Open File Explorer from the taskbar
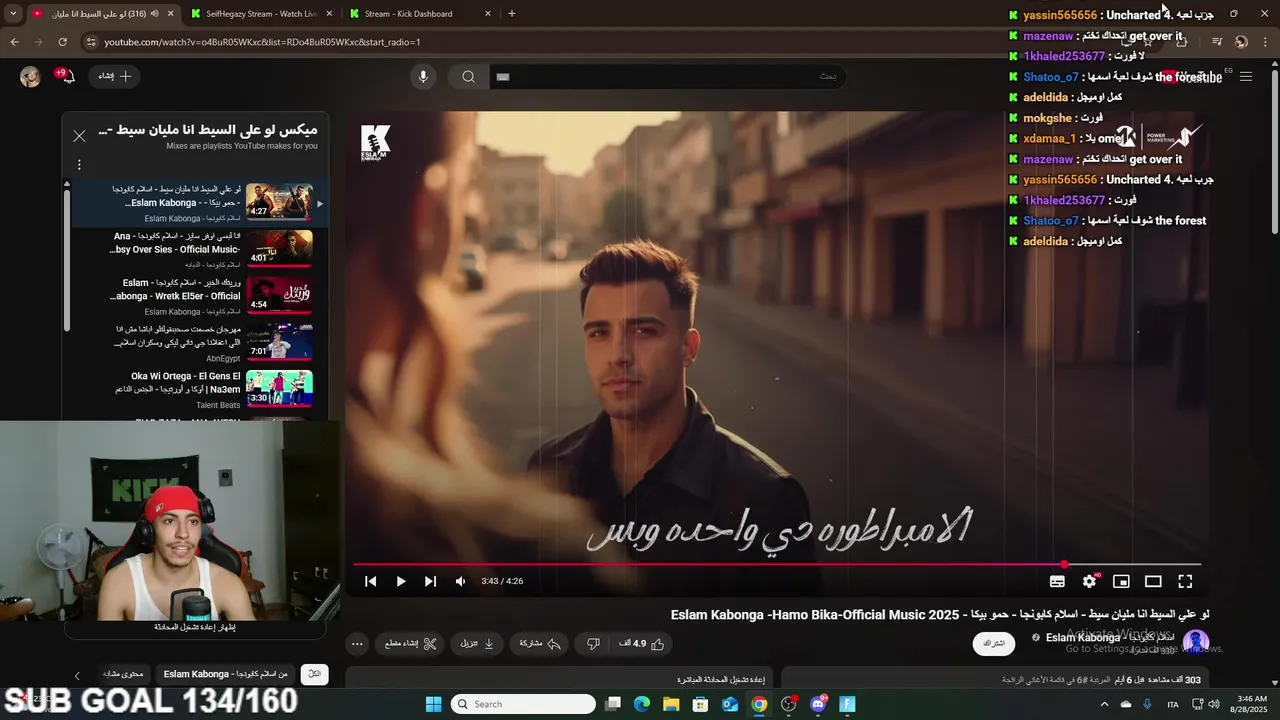This screenshot has width=1280, height=720. (x=671, y=704)
